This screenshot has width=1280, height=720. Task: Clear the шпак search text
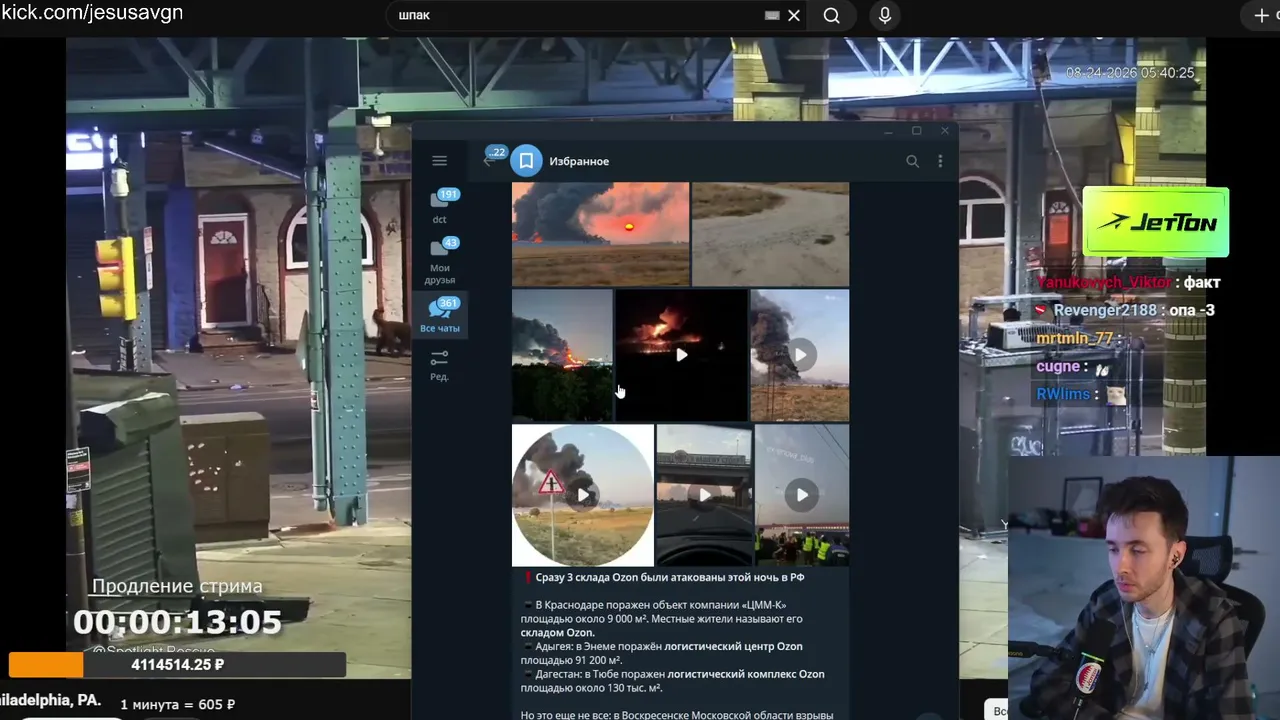click(794, 16)
